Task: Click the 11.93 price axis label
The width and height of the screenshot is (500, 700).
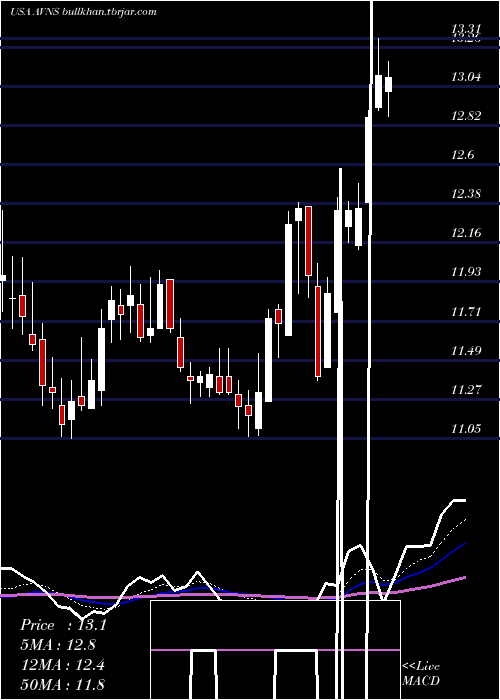Action: point(466,271)
